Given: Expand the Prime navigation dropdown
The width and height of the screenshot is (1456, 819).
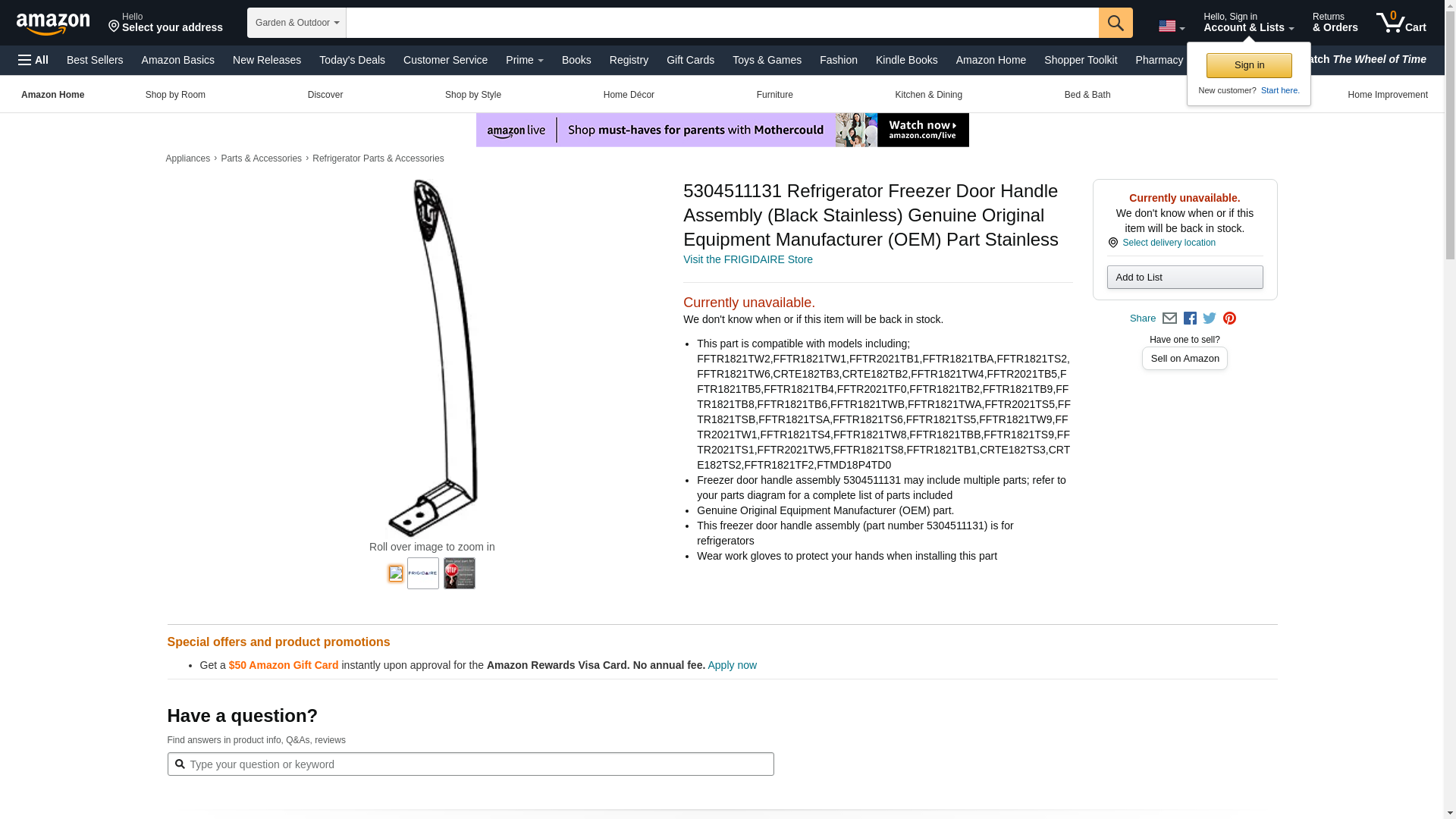Looking at the screenshot, I should 525,60.
